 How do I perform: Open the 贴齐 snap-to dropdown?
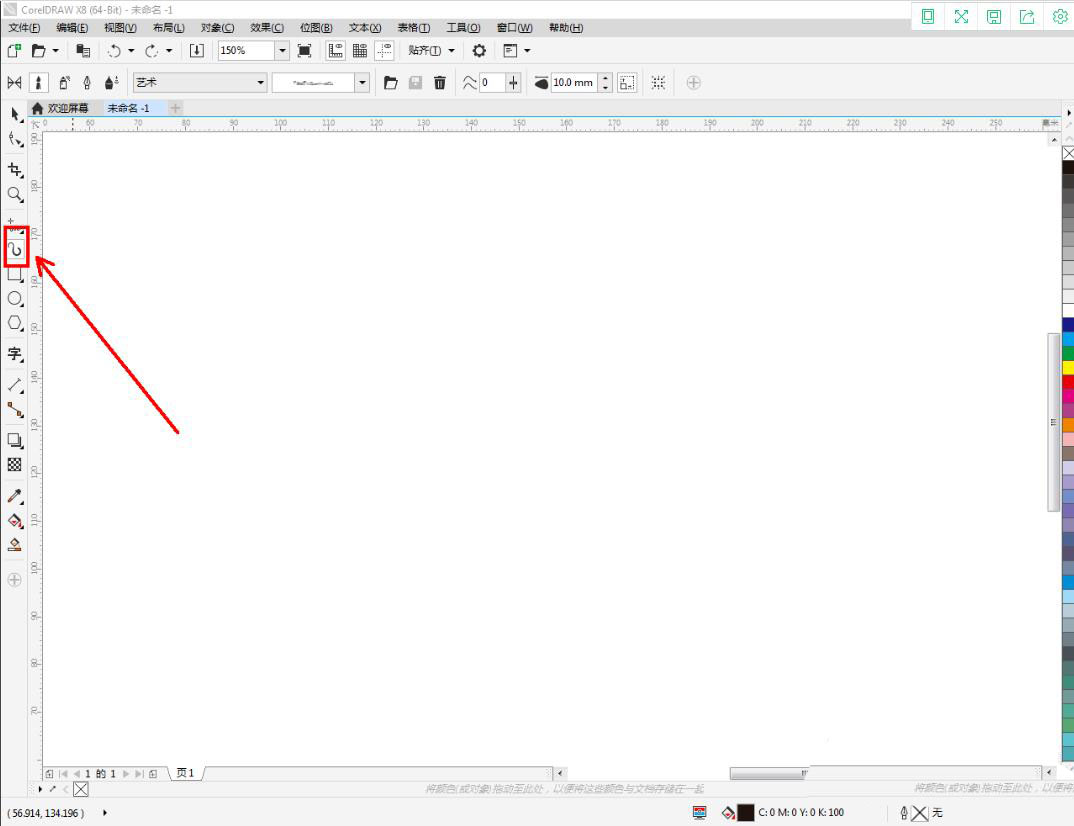431,50
